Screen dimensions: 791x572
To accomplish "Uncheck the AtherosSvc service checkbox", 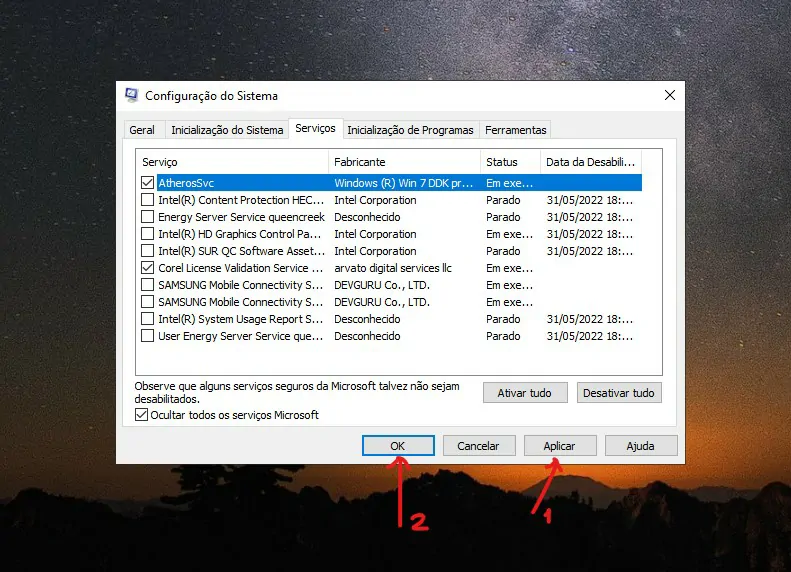I will click(x=147, y=183).
